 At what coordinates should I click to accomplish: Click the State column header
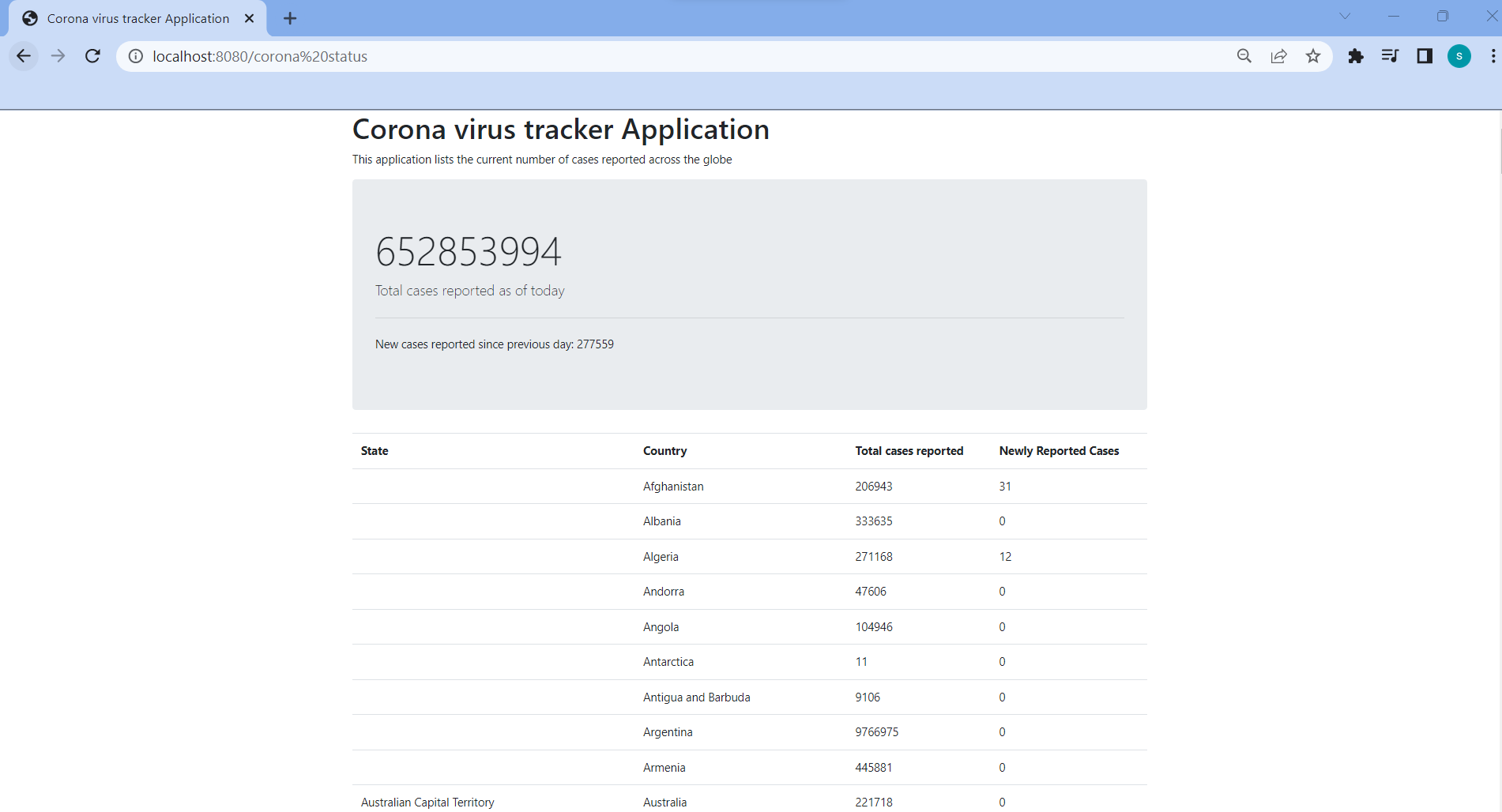(375, 451)
